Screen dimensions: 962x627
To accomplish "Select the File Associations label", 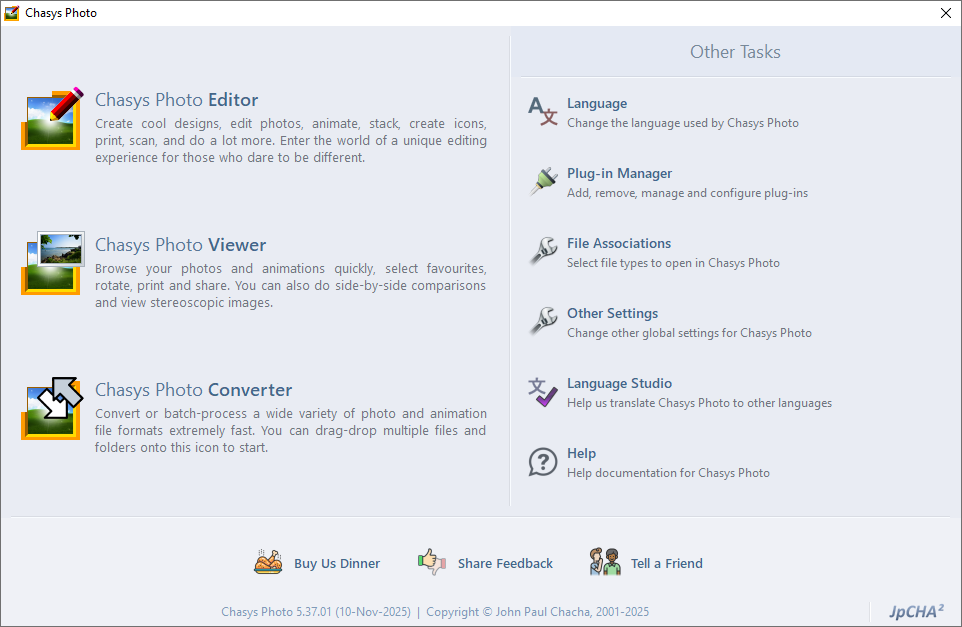I will (618, 243).
